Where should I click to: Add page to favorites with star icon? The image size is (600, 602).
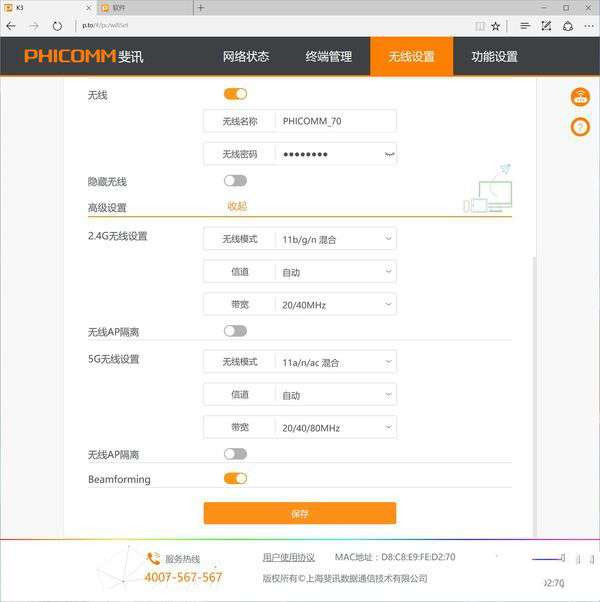click(x=496, y=26)
